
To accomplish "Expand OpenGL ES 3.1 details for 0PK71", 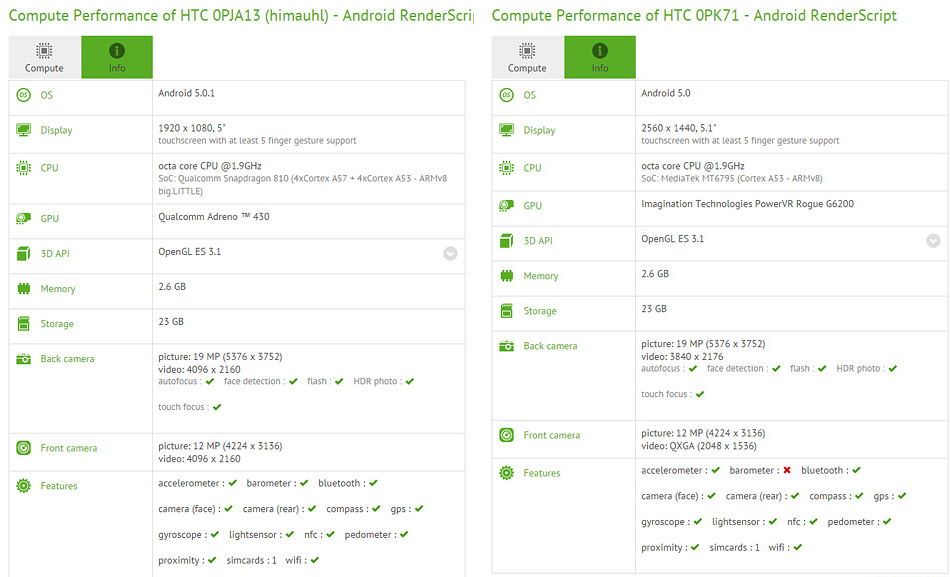I will (933, 241).
